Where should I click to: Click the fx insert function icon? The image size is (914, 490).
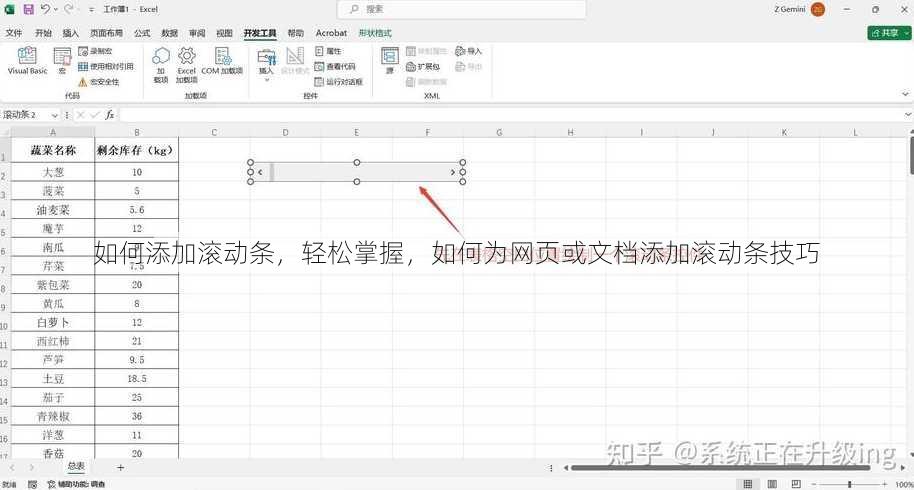(x=110, y=115)
